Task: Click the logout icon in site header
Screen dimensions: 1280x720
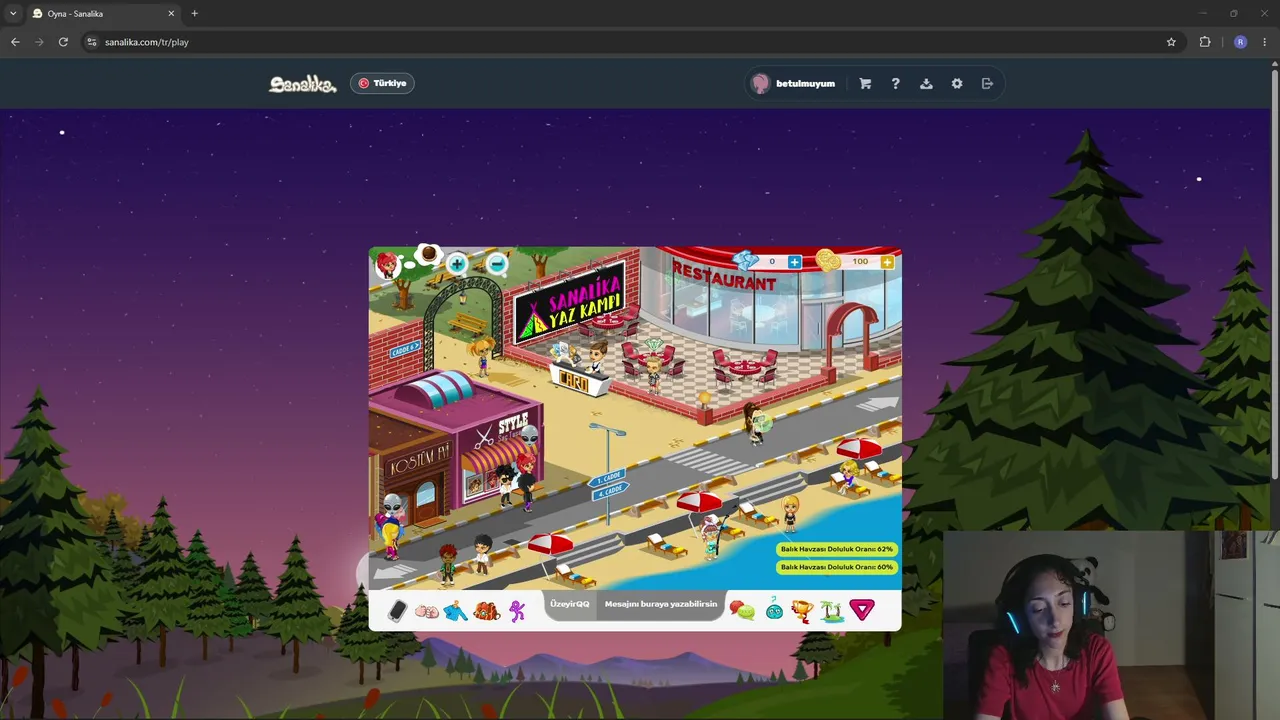Action: [x=987, y=84]
